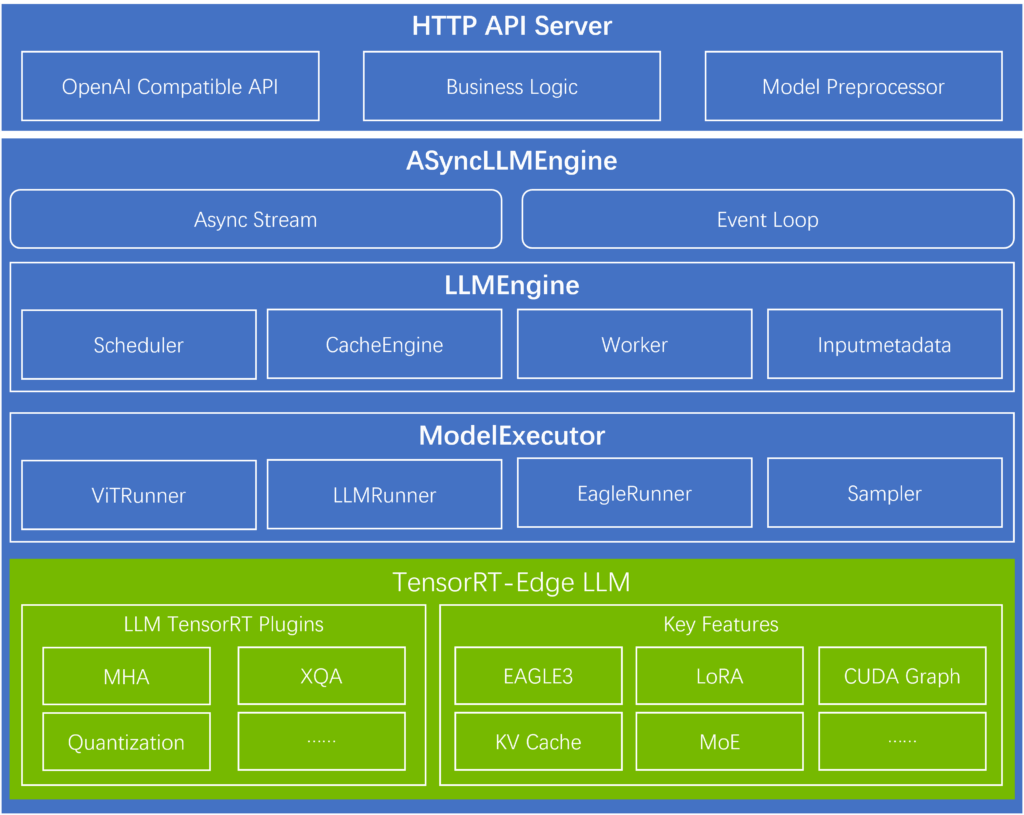Select the Quantization plugin box

tap(127, 742)
